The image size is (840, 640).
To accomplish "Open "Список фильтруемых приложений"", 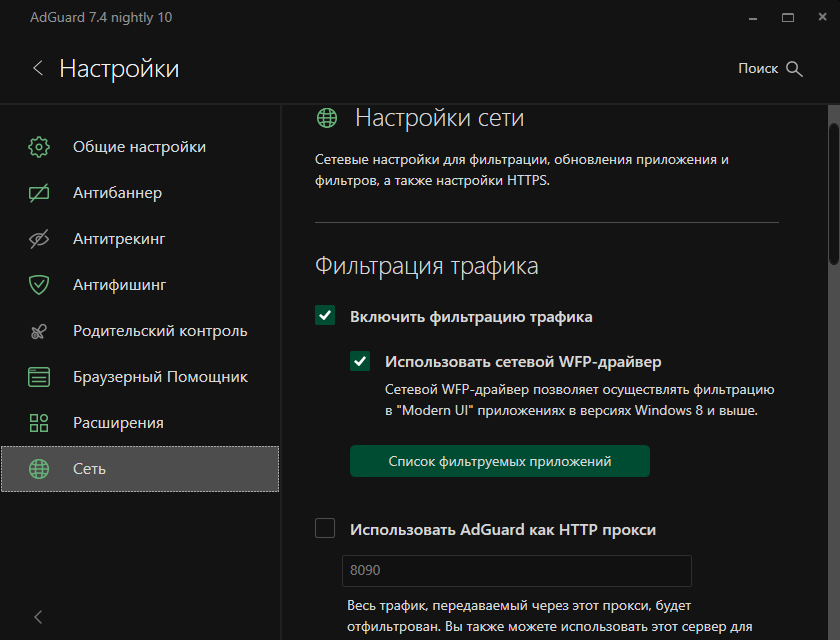I will coord(500,461).
